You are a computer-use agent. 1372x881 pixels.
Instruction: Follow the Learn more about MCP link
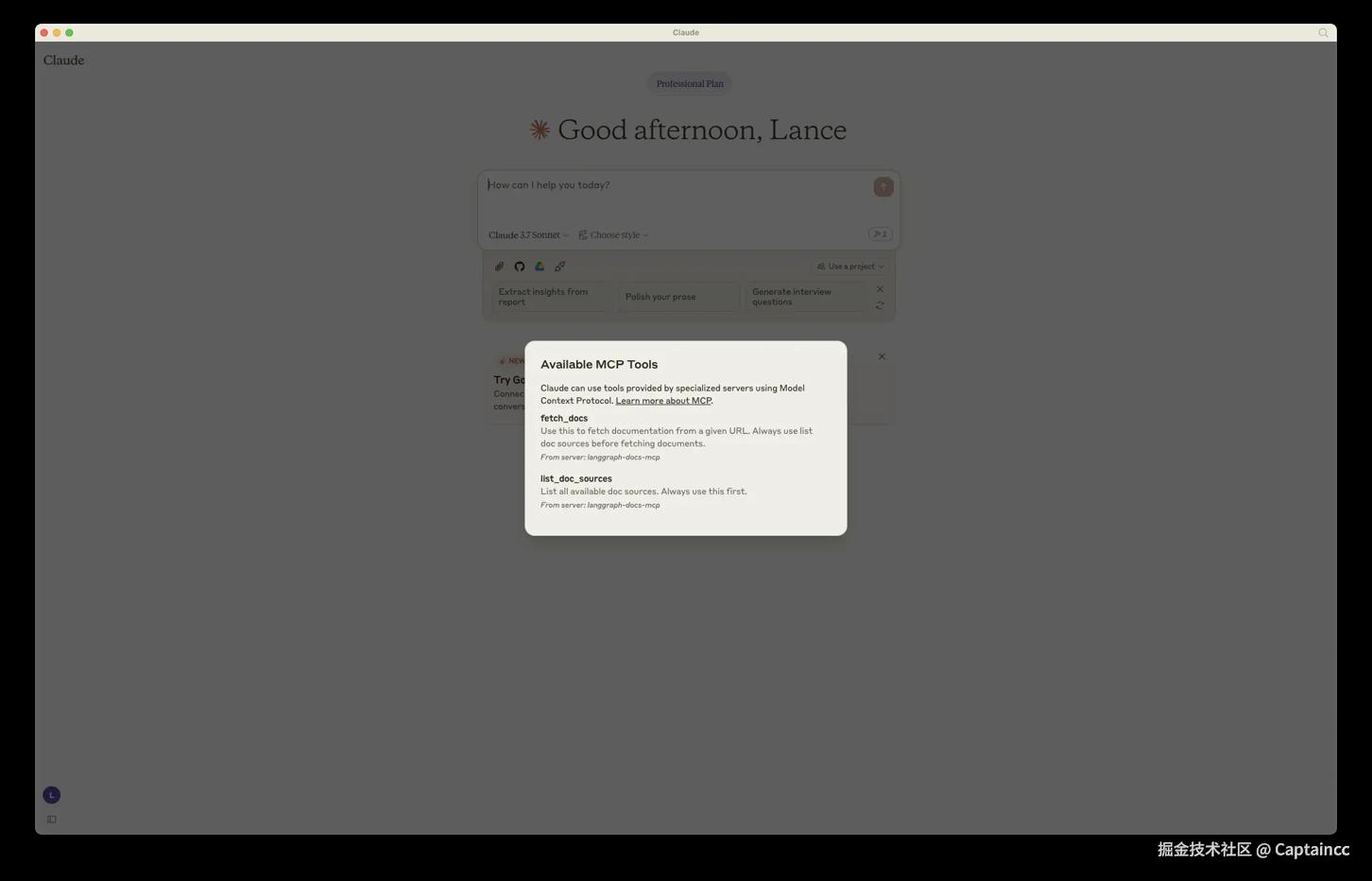click(x=663, y=401)
